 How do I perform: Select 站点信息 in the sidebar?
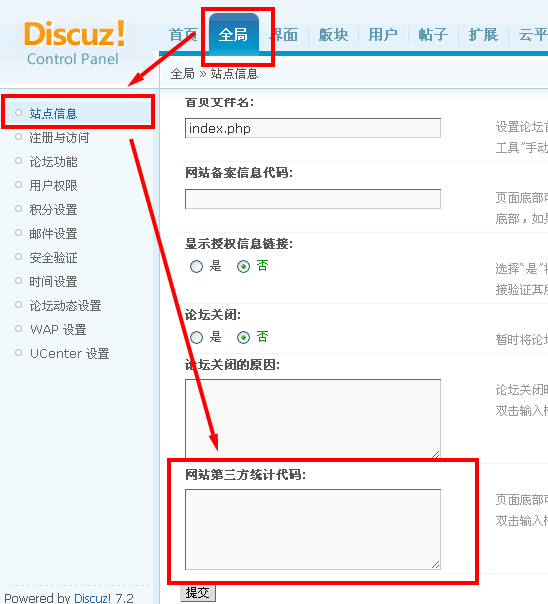[54, 113]
